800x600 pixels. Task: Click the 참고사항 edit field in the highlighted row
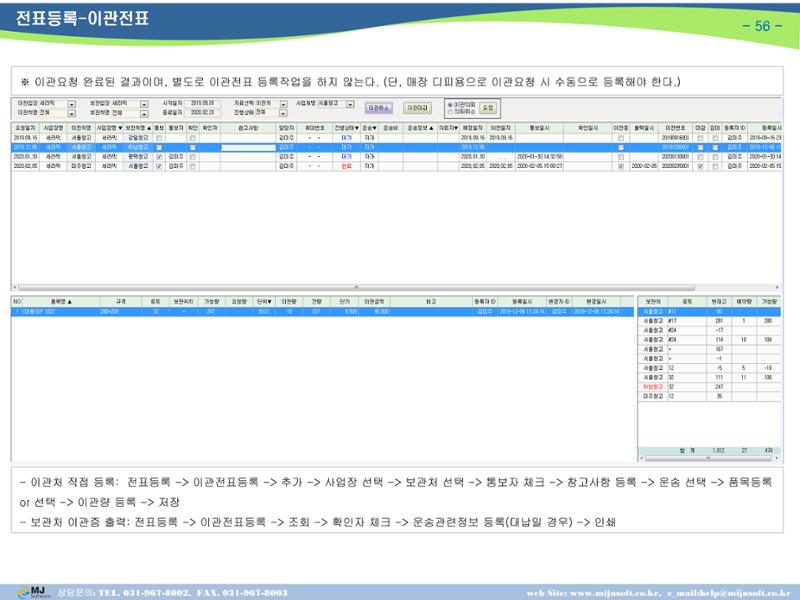(x=248, y=148)
